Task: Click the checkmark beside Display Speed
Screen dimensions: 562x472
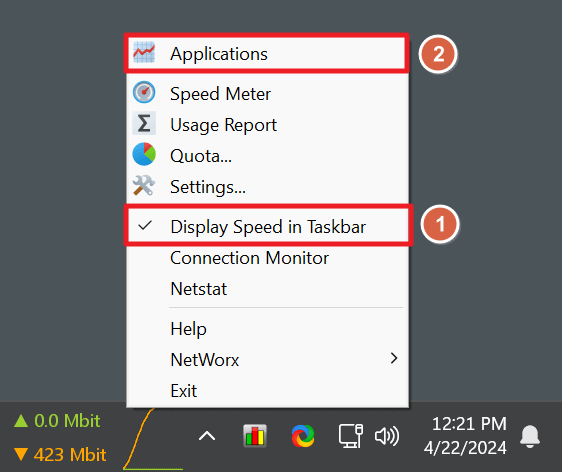Action: (x=145, y=225)
